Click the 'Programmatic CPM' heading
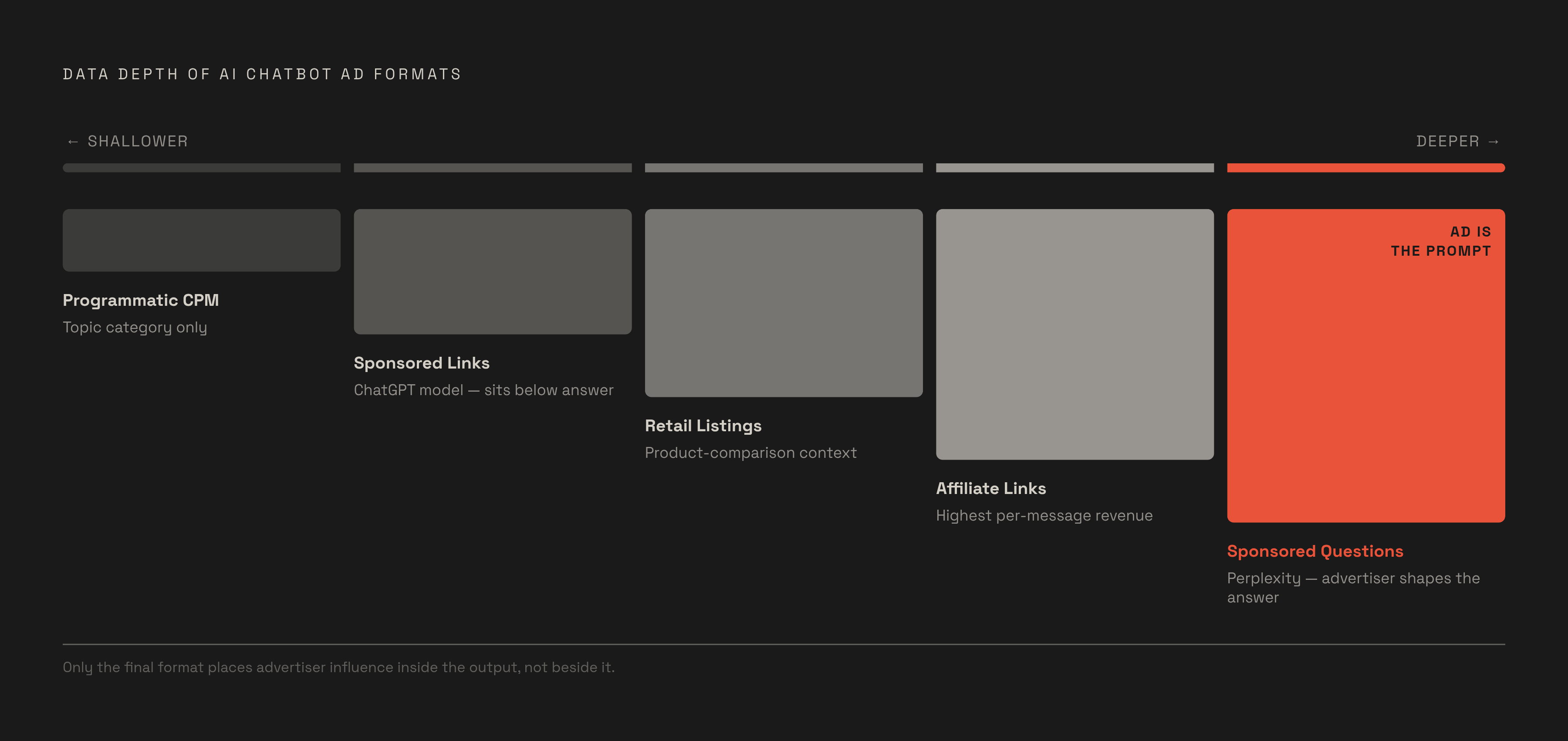This screenshot has height=741, width=1568. pos(141,300)
